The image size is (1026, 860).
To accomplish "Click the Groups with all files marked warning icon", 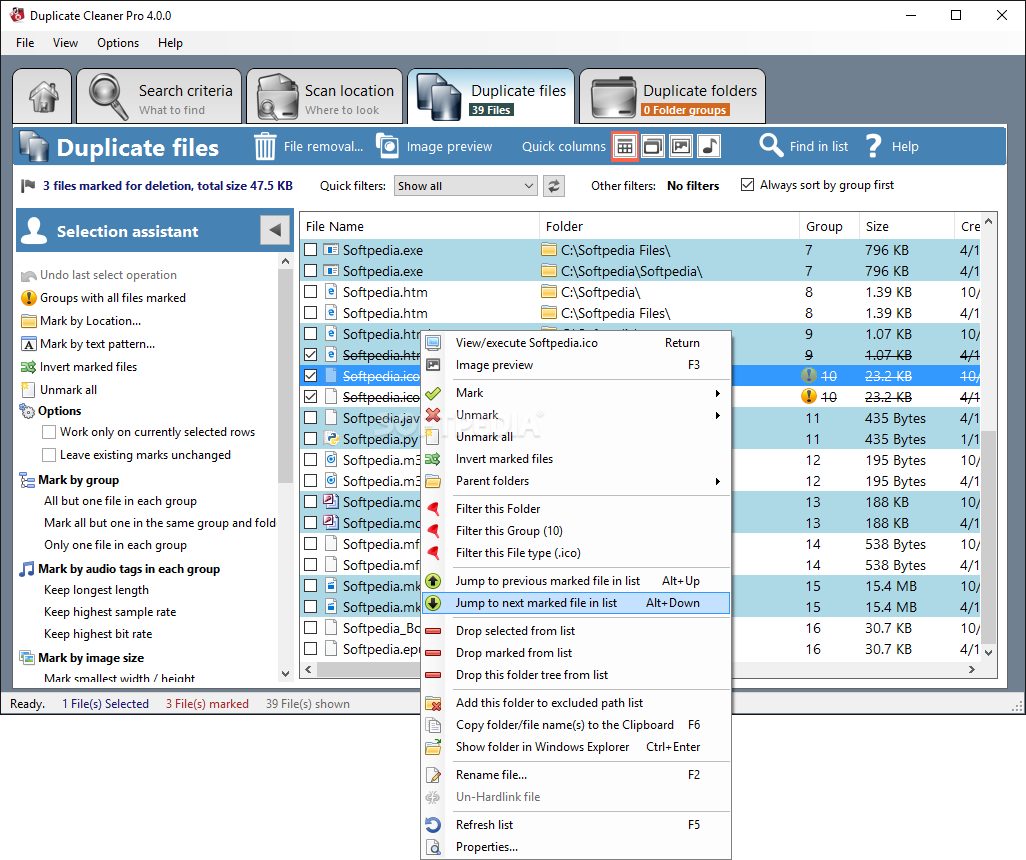I will 29,298.
